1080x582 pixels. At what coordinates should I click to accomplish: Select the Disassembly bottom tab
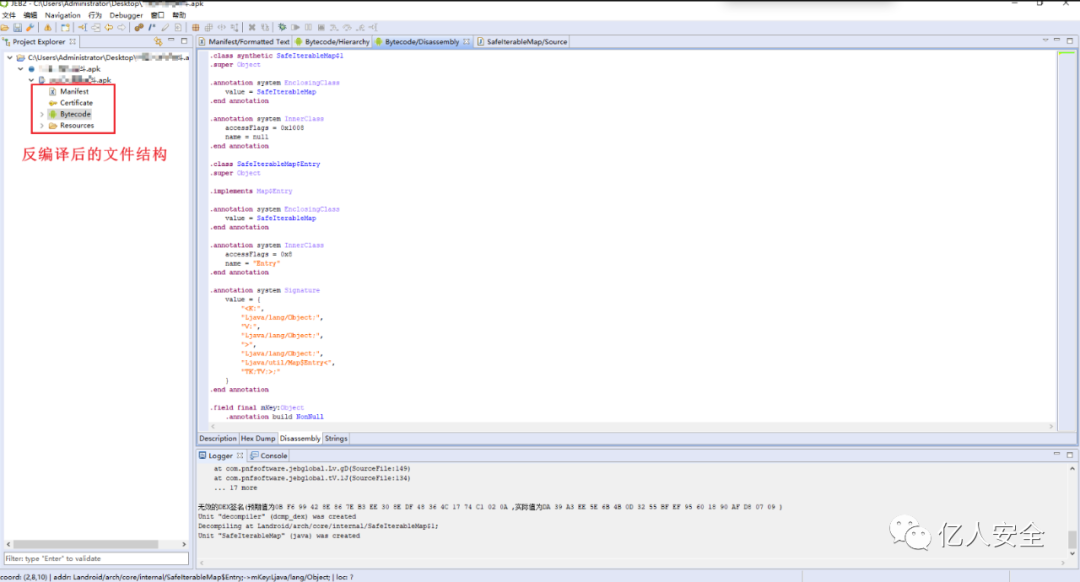pyautogui.click(x=300, y=439)
